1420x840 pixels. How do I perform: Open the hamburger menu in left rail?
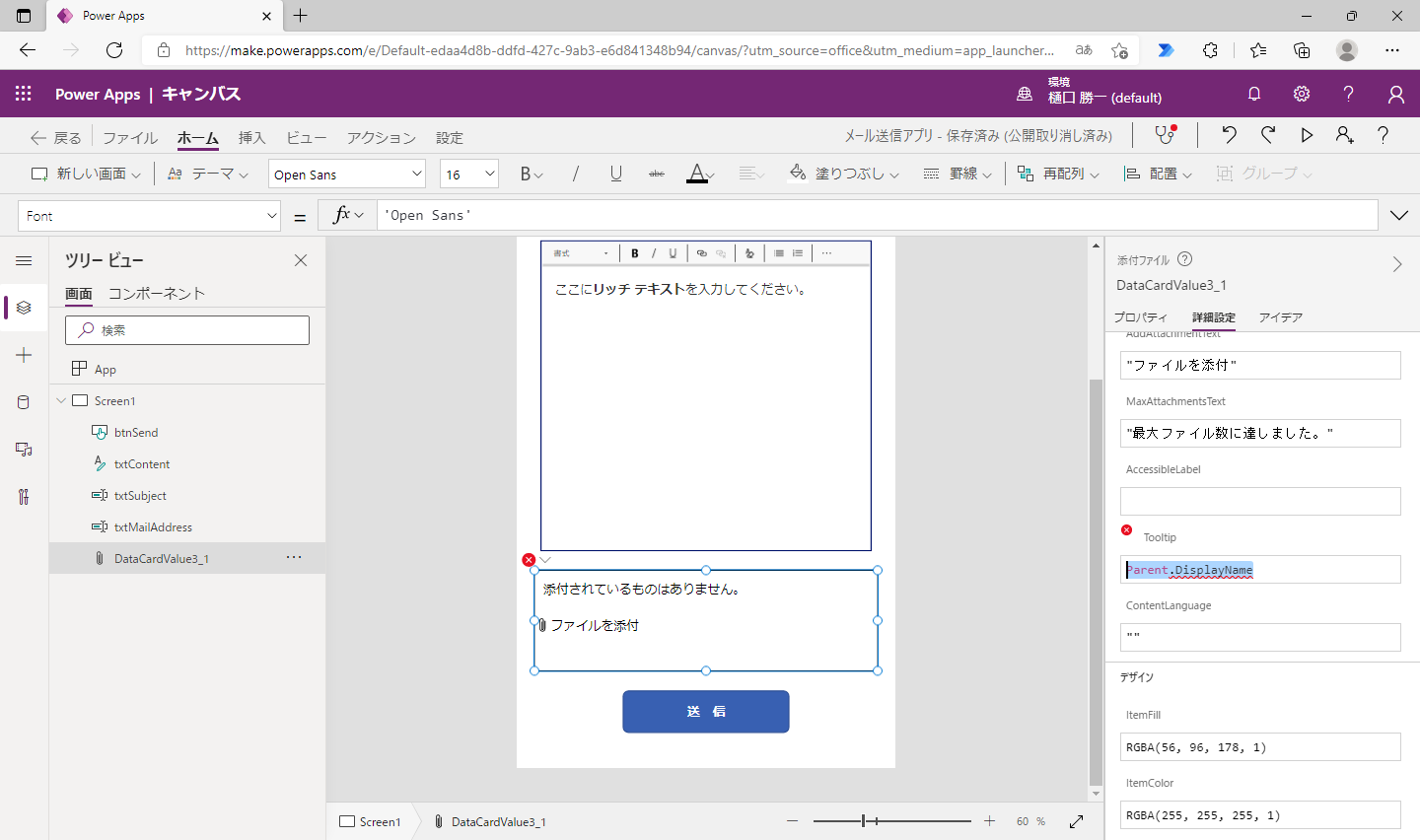pyautogui.click(x=24, y=260)
